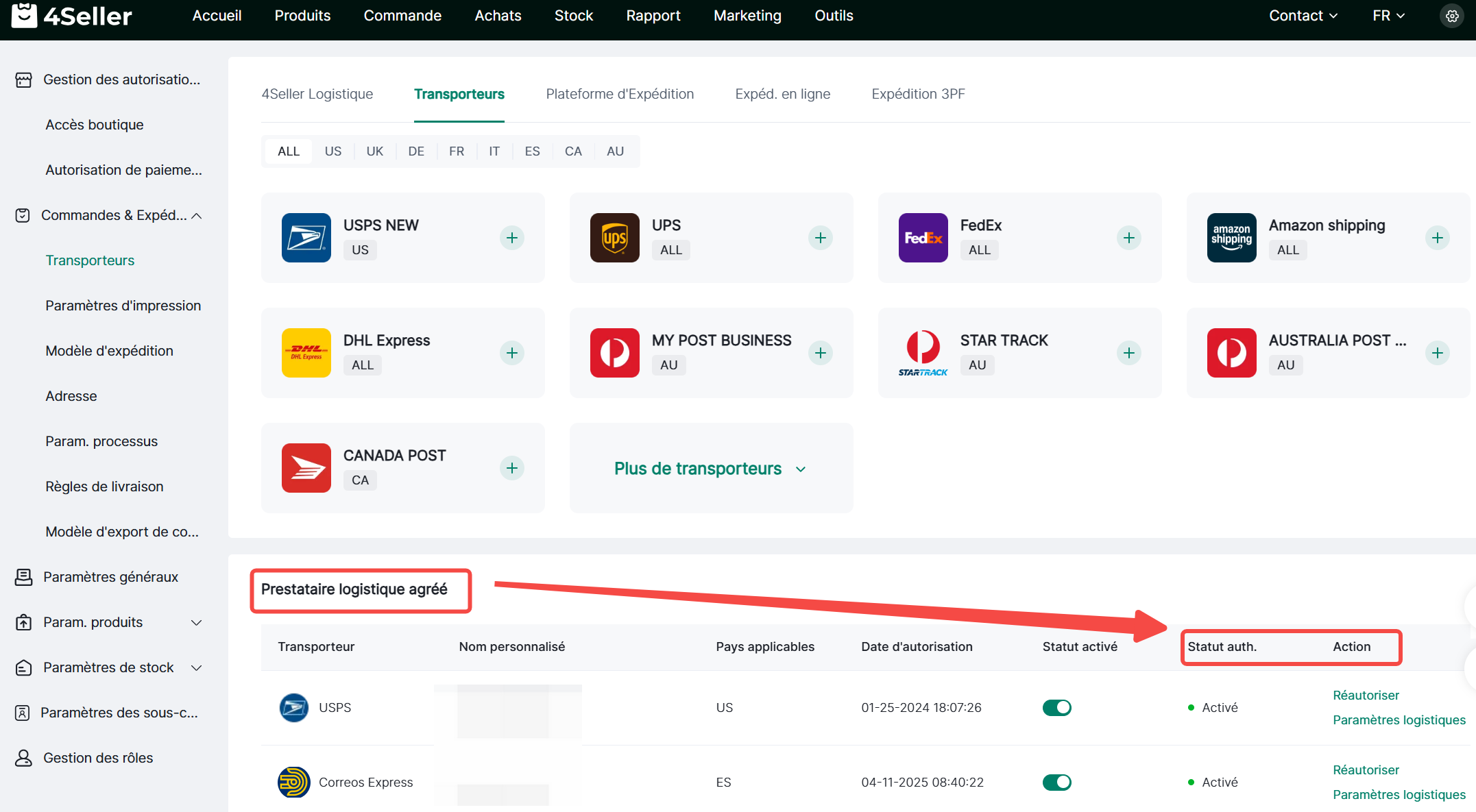Add the UPS carrier with plus icon
This screenshot has height=812, width=1476.
point(820,238)
